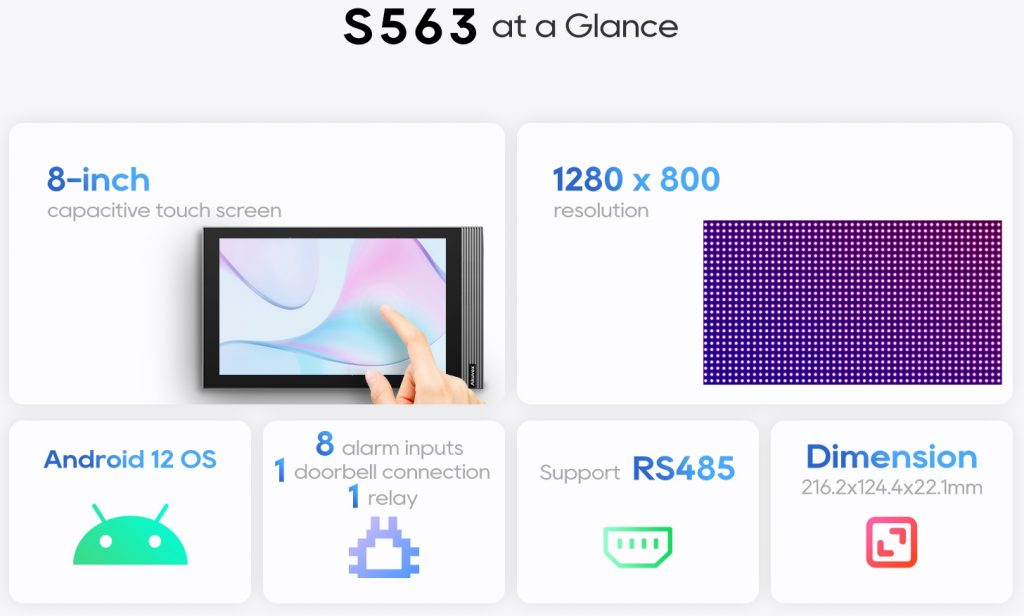Click the green Android robot icon
The image size is (1024, 616).
pyautogui.click(x=130, y=535)
